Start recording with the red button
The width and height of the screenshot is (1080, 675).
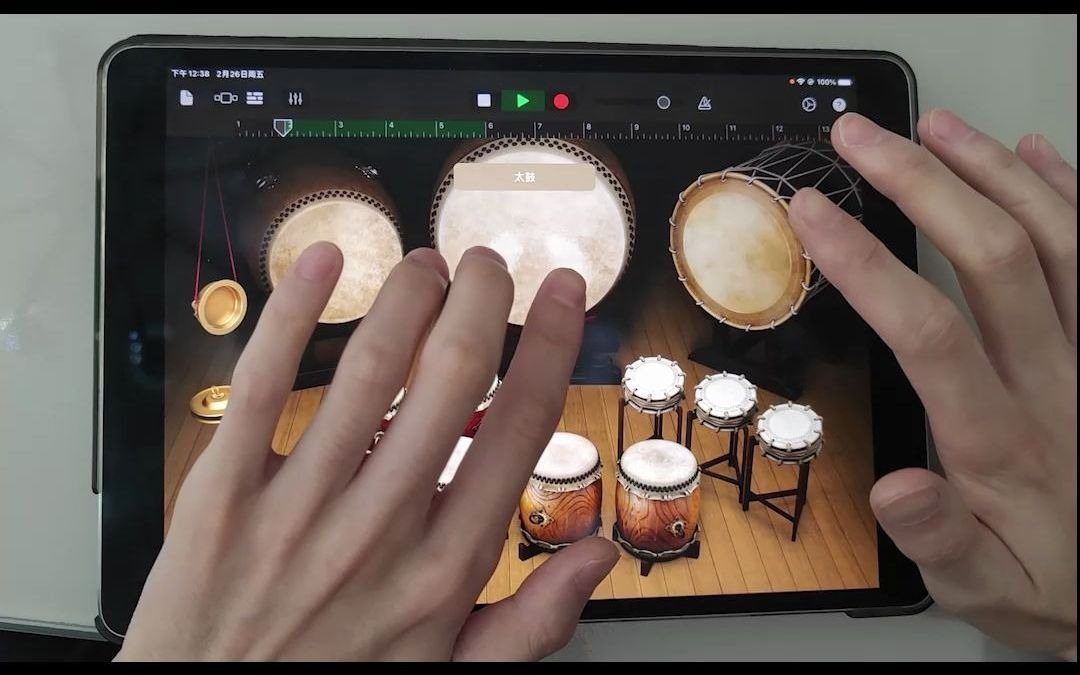(561, 101)
